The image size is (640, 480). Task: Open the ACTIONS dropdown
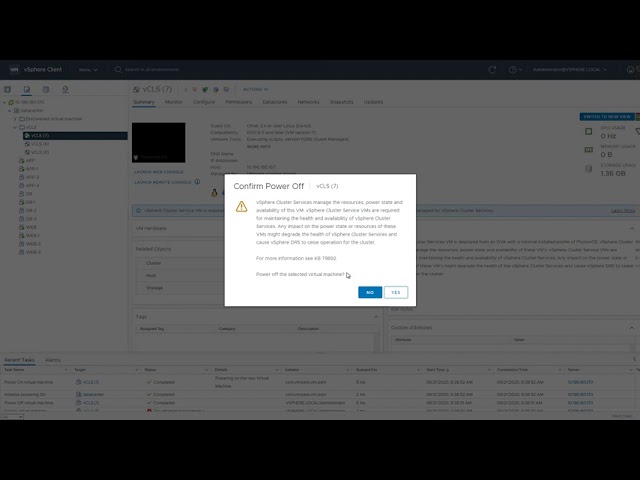tap(256, 89)
